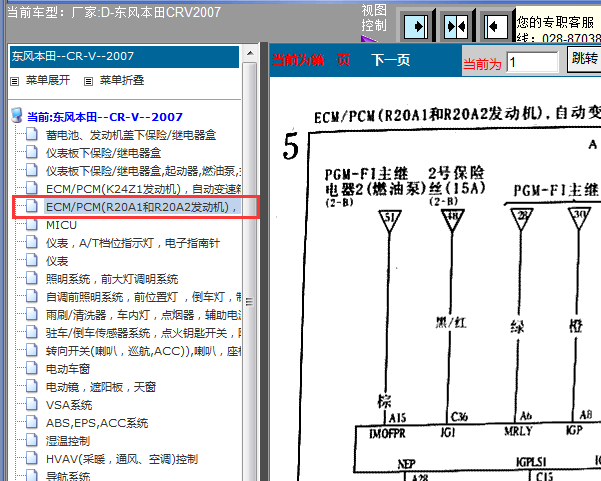Click page icon next to ABS,EPS,ACC系统
601x481 pixels.
coord(32,423)
